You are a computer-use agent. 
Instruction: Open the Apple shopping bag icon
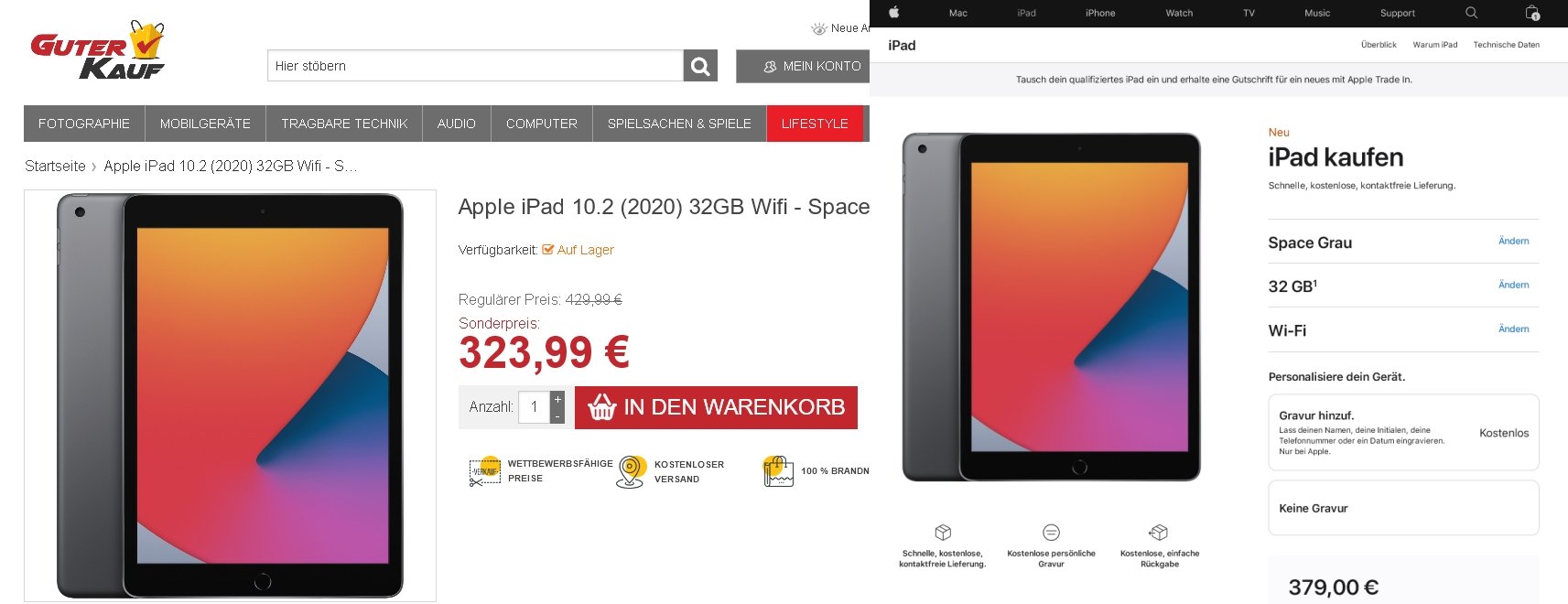pos(1532,13)
